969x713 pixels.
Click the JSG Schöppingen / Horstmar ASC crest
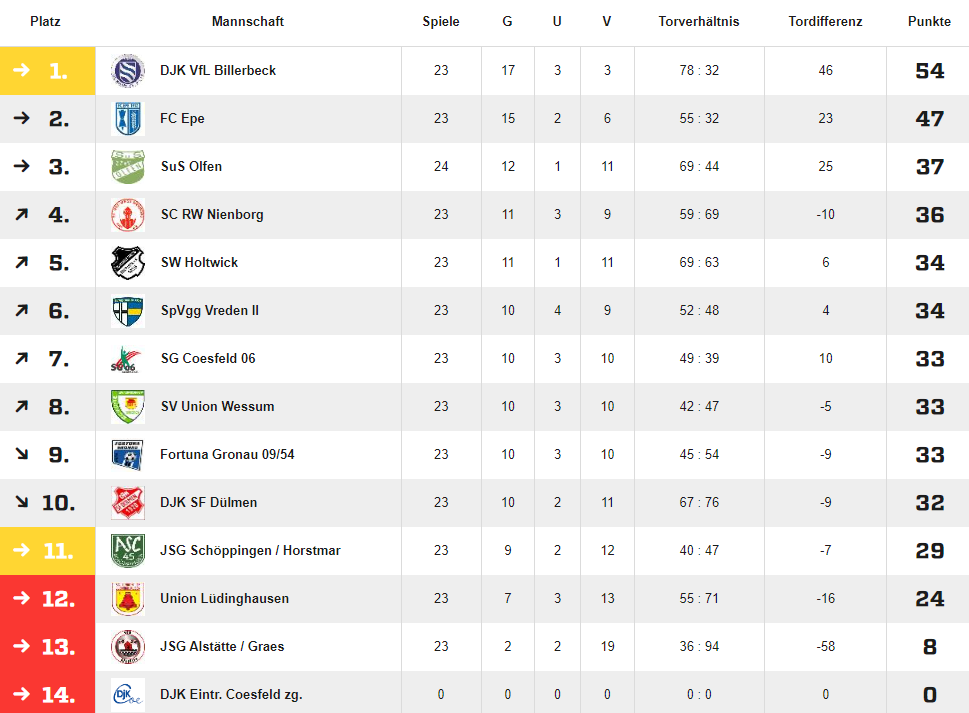[x=128, y=551]
